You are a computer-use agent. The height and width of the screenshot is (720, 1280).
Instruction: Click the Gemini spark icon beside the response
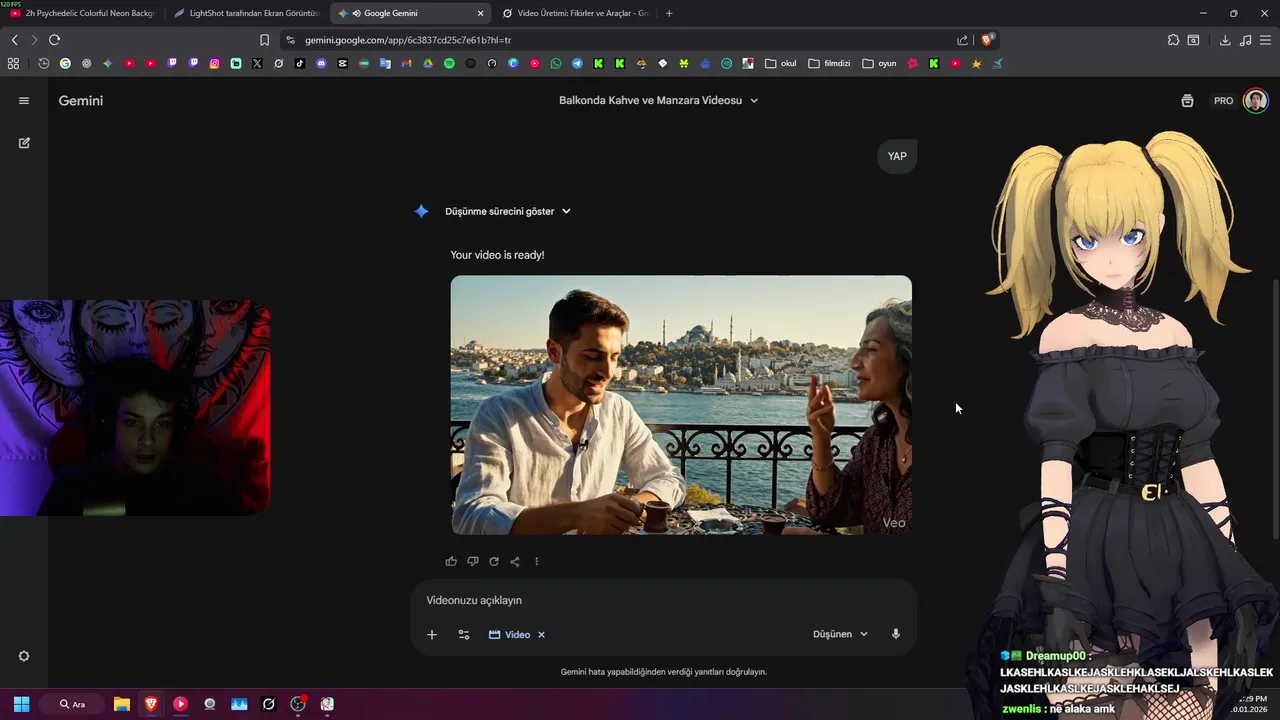click(x=422, y=211)
